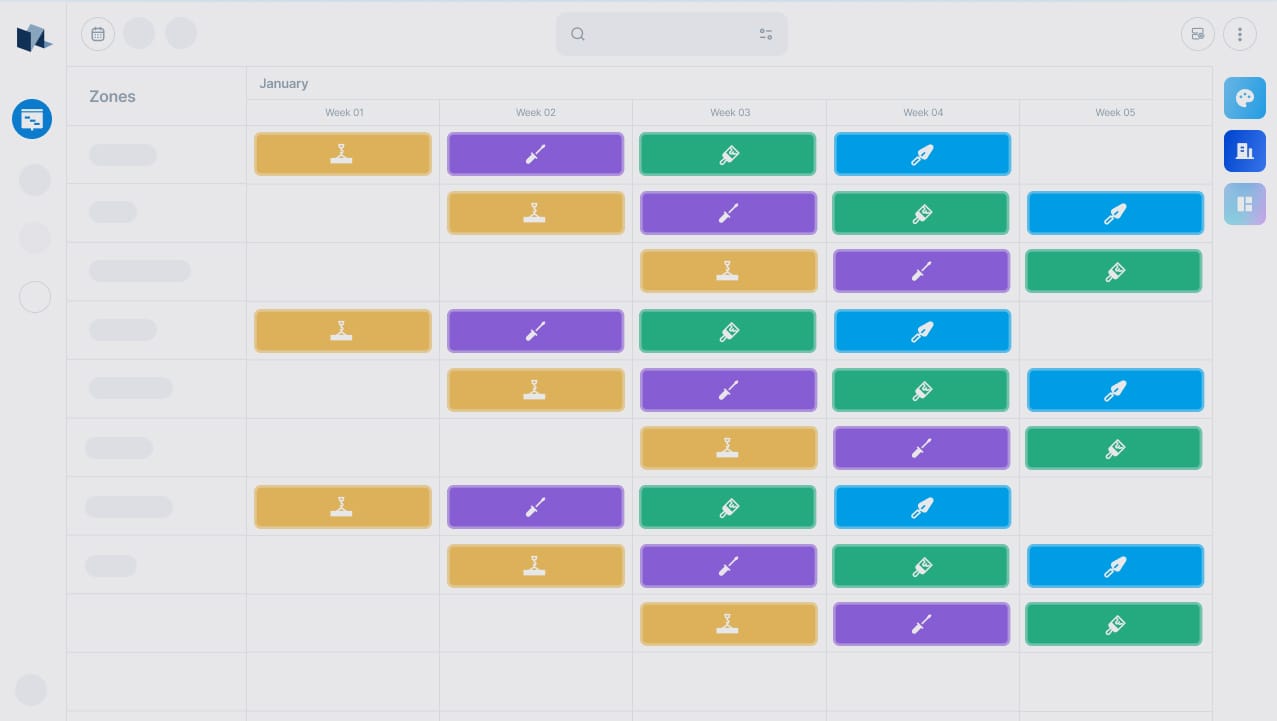Select the green paintbrush task in the top row
The image size is (1277, 721).
(x=728, y=154)
